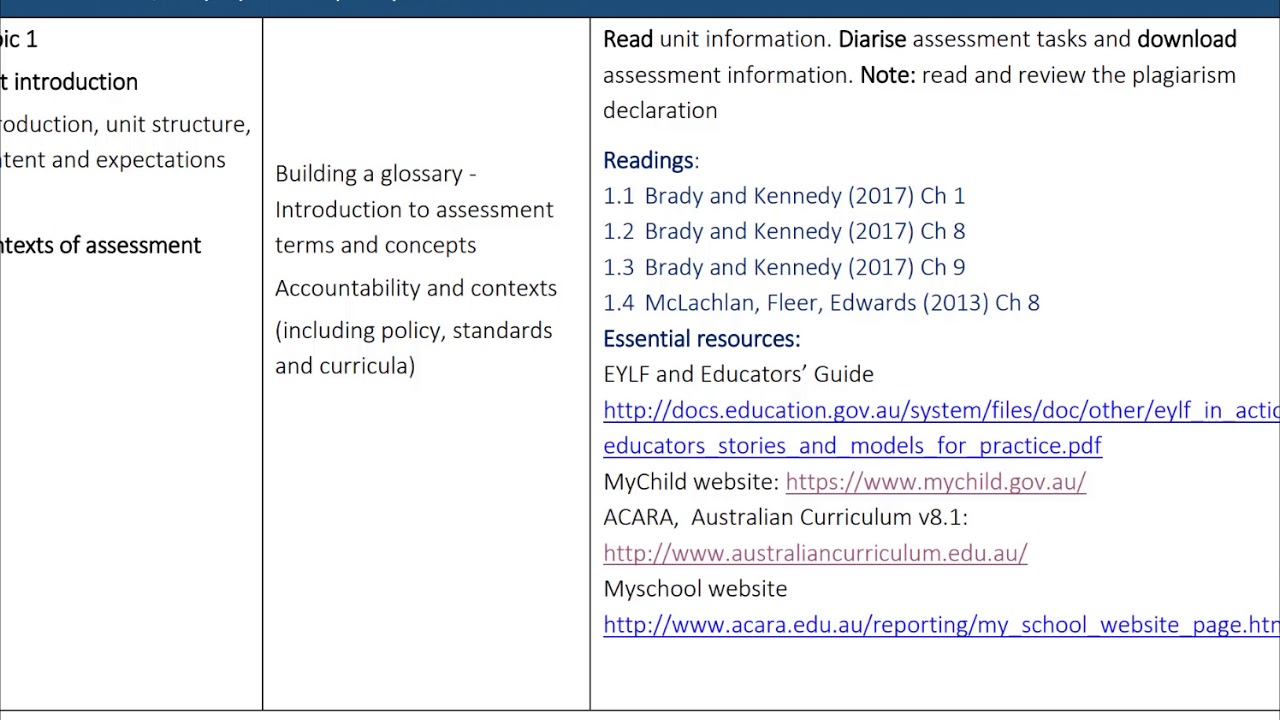Open the EYLF docs.education.gov.au link
1280x720 pixels.
941,410
